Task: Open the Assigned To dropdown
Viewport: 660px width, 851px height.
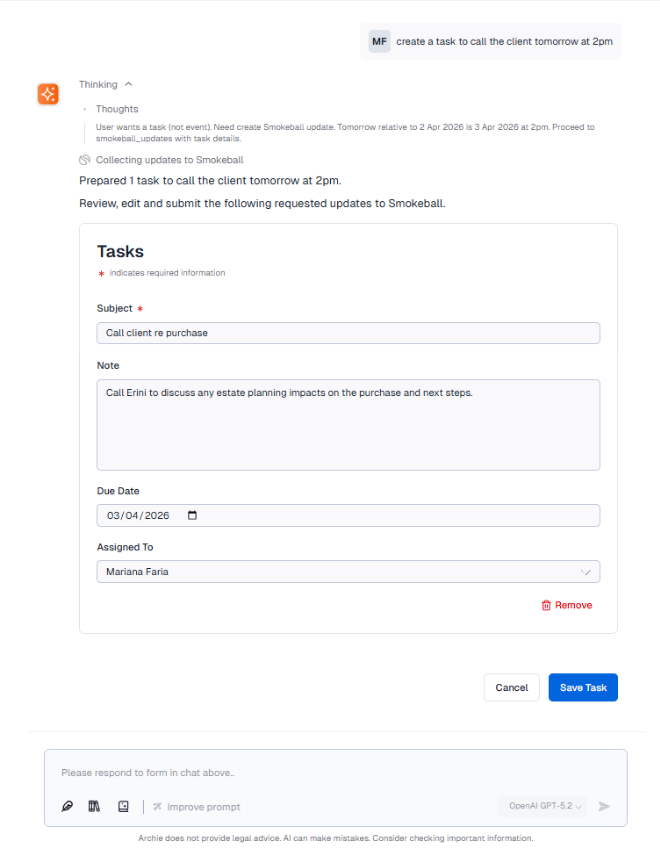Action: pos(348,572)
